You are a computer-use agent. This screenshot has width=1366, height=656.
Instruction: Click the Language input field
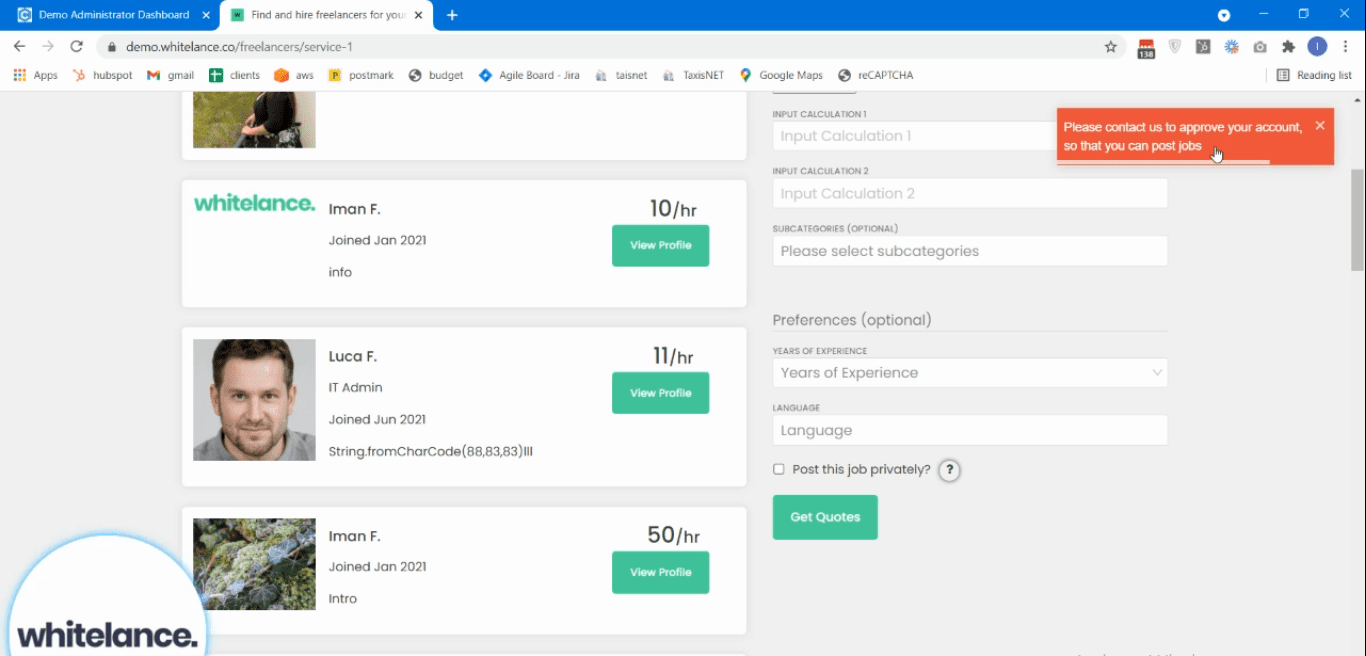point(970,430)
